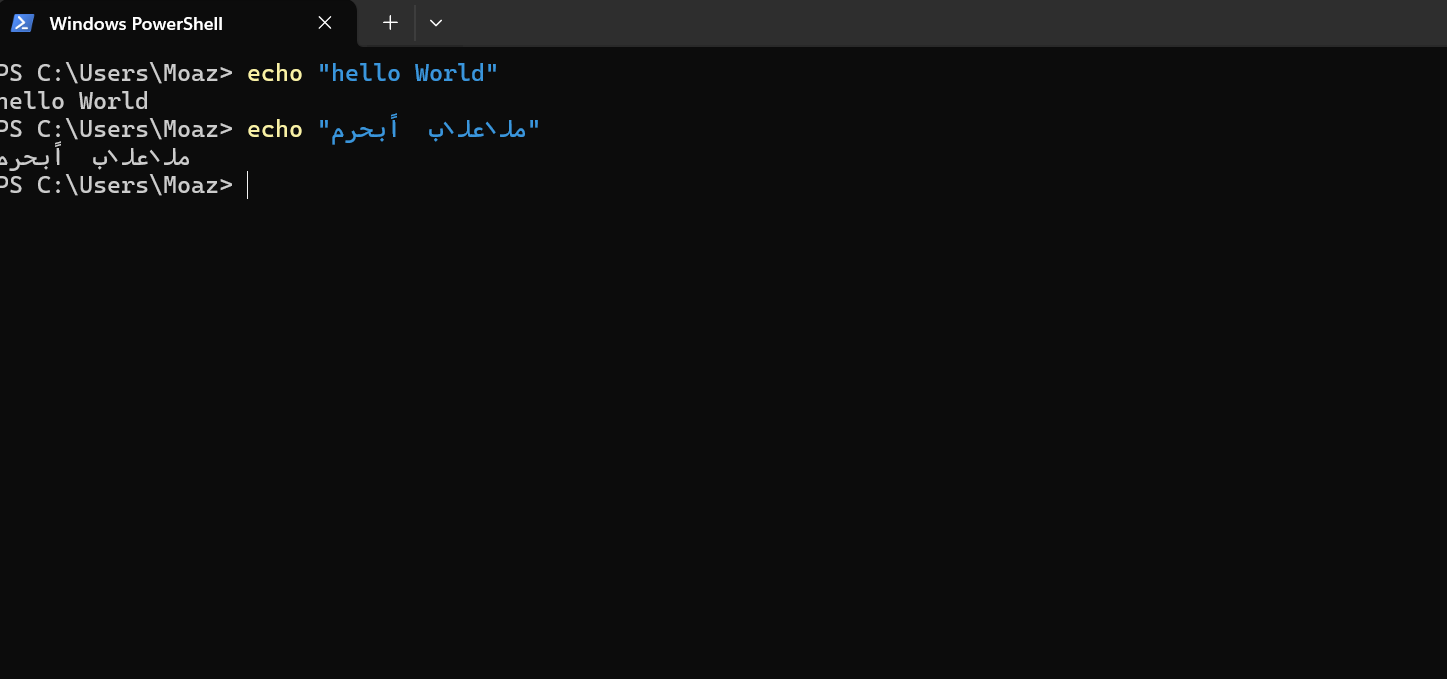The width and height of the screenshot is (1447, 679).
Task: Expand the new-tab profiles dropdown chevron
Action: pyautogui.click(x=436, y=23)
